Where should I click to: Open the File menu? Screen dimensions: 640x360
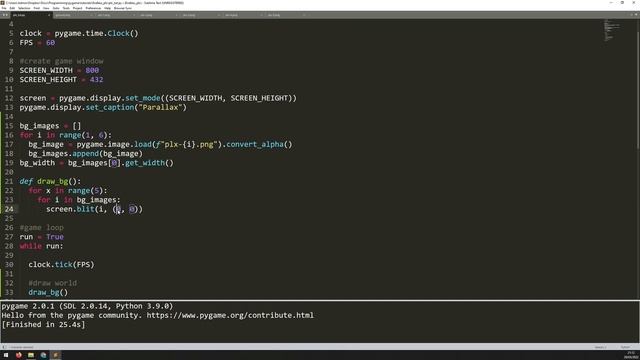pos(4,8)
